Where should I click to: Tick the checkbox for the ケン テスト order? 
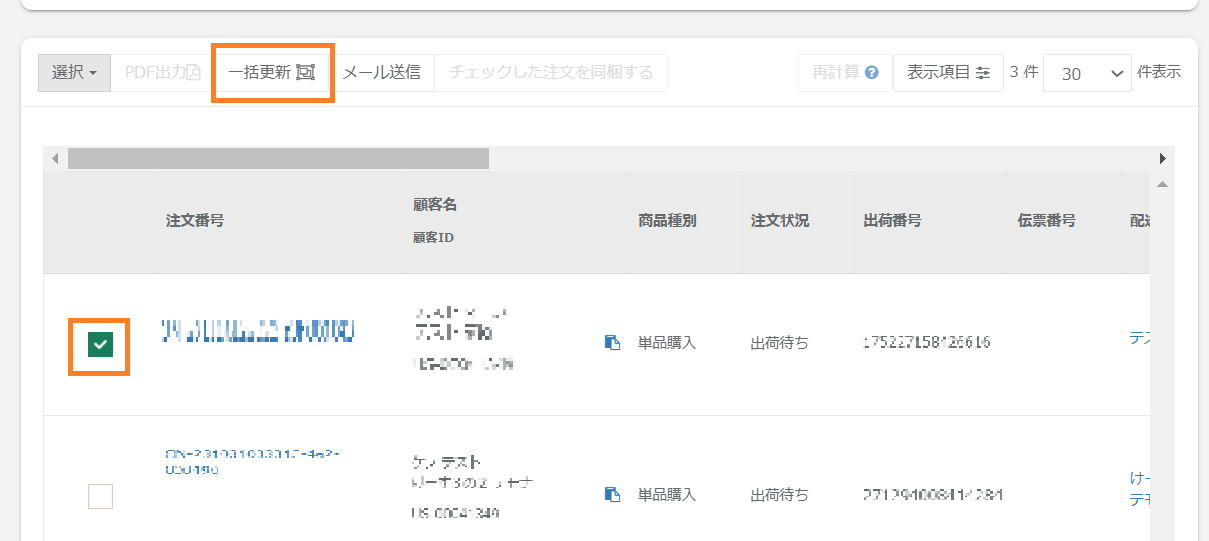[100, 496]
